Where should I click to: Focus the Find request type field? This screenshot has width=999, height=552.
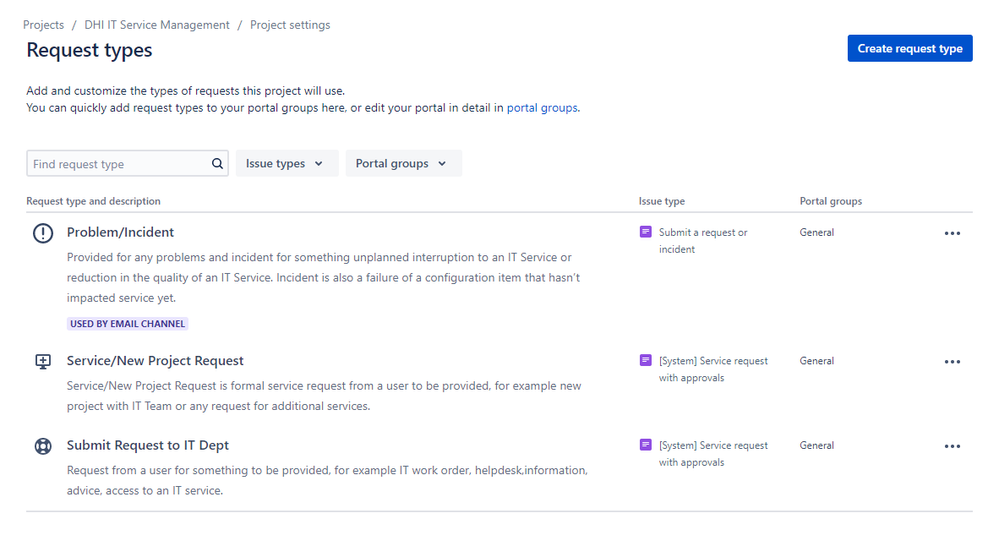tap(118, 164)
